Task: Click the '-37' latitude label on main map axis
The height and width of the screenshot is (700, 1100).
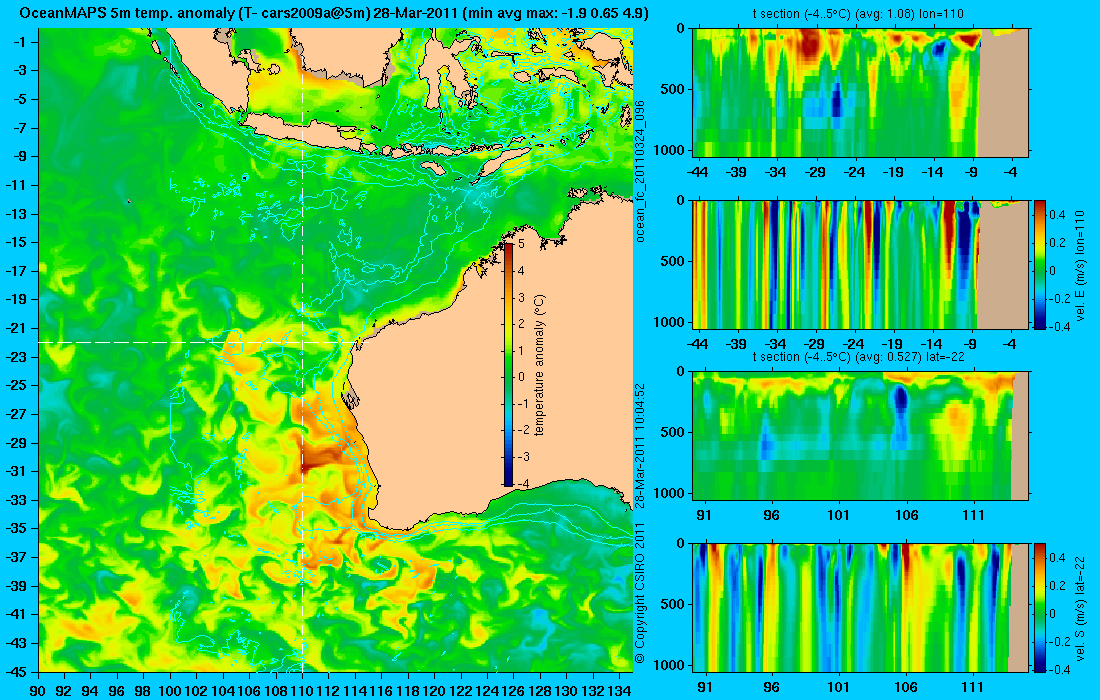Action: tap(18, 557)
